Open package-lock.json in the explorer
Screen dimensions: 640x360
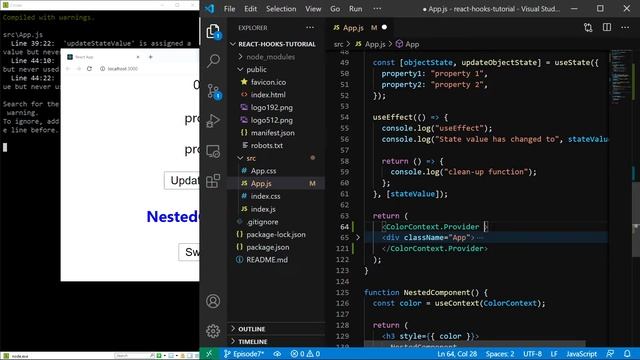pos(276,234)
